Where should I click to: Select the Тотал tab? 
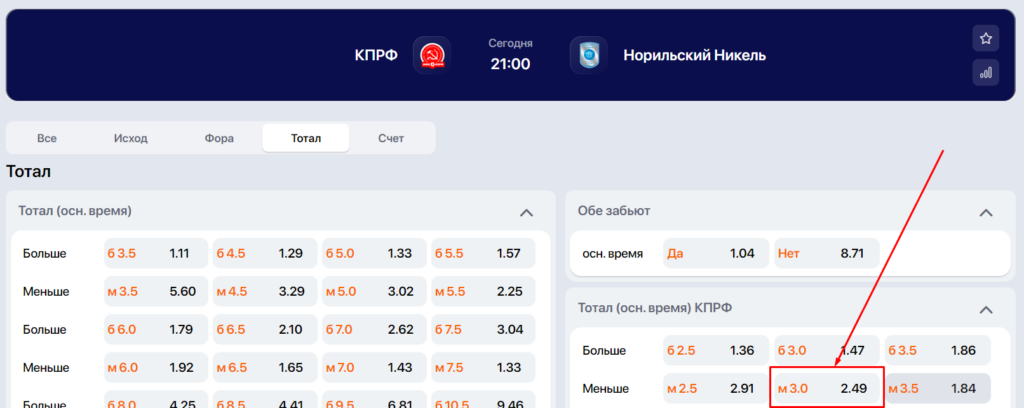point(306,138)
